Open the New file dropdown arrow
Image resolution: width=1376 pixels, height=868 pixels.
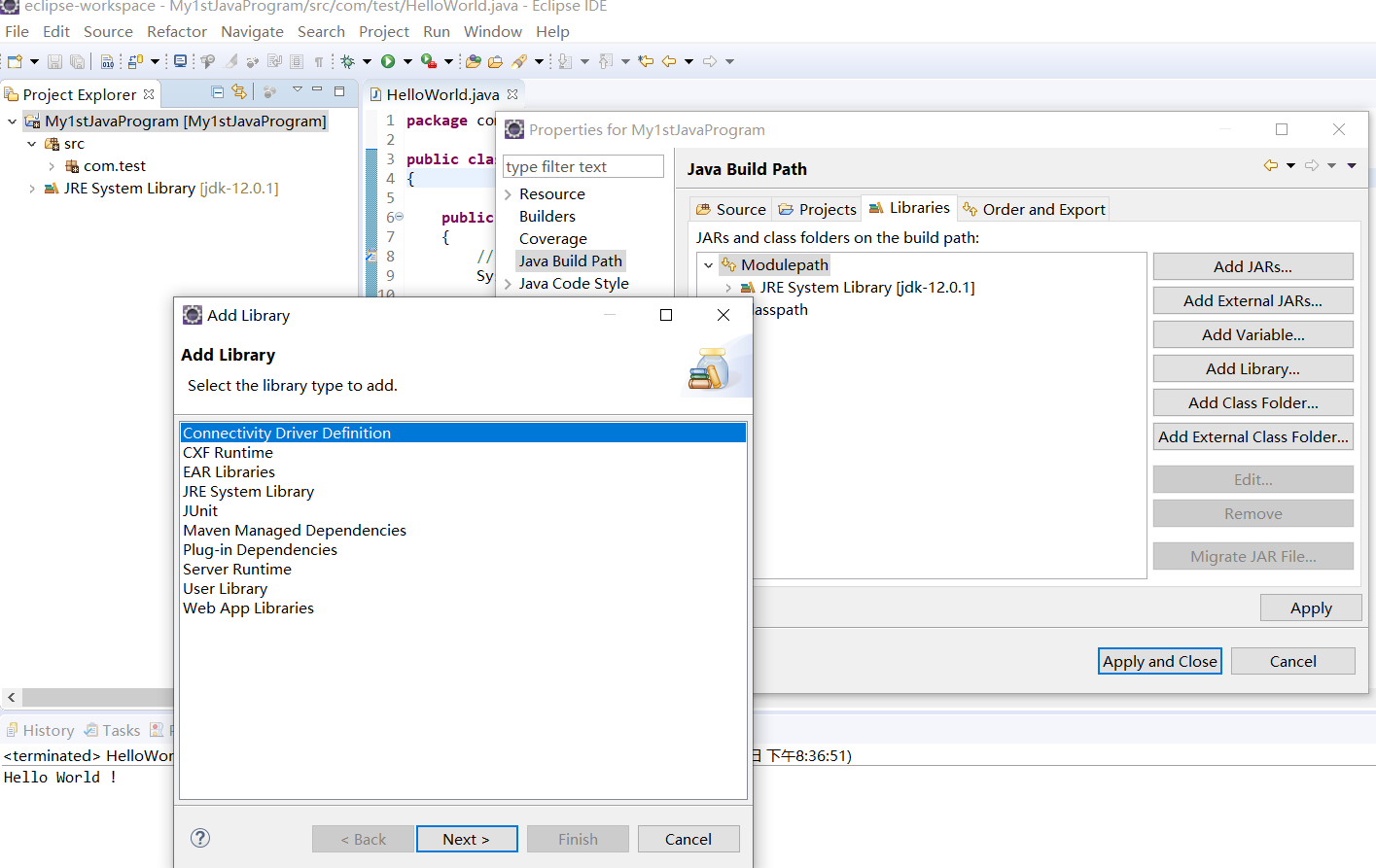tap(34, 61)
